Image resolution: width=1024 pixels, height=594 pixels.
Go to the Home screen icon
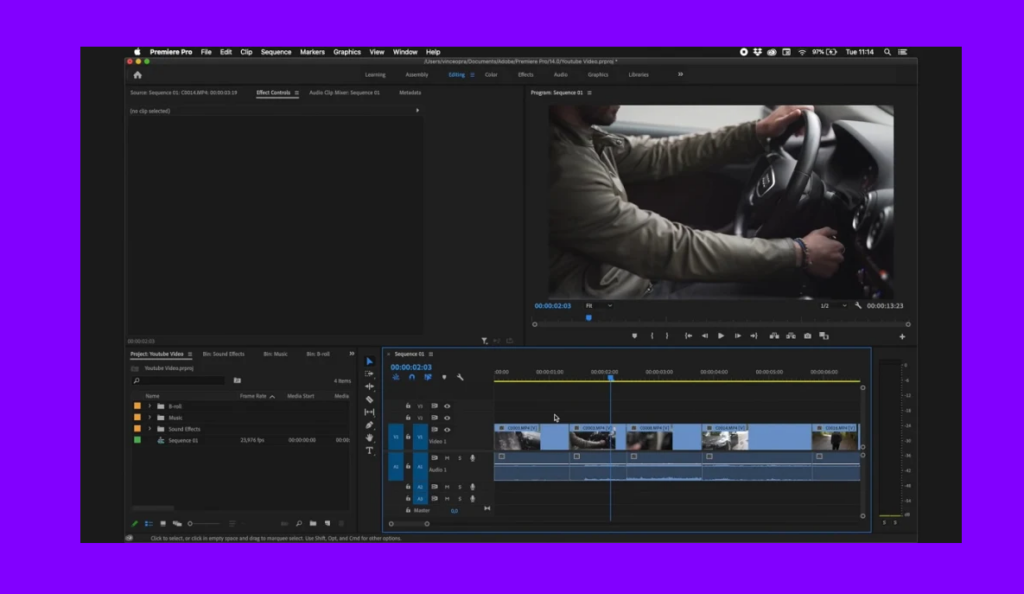point(137,75)
